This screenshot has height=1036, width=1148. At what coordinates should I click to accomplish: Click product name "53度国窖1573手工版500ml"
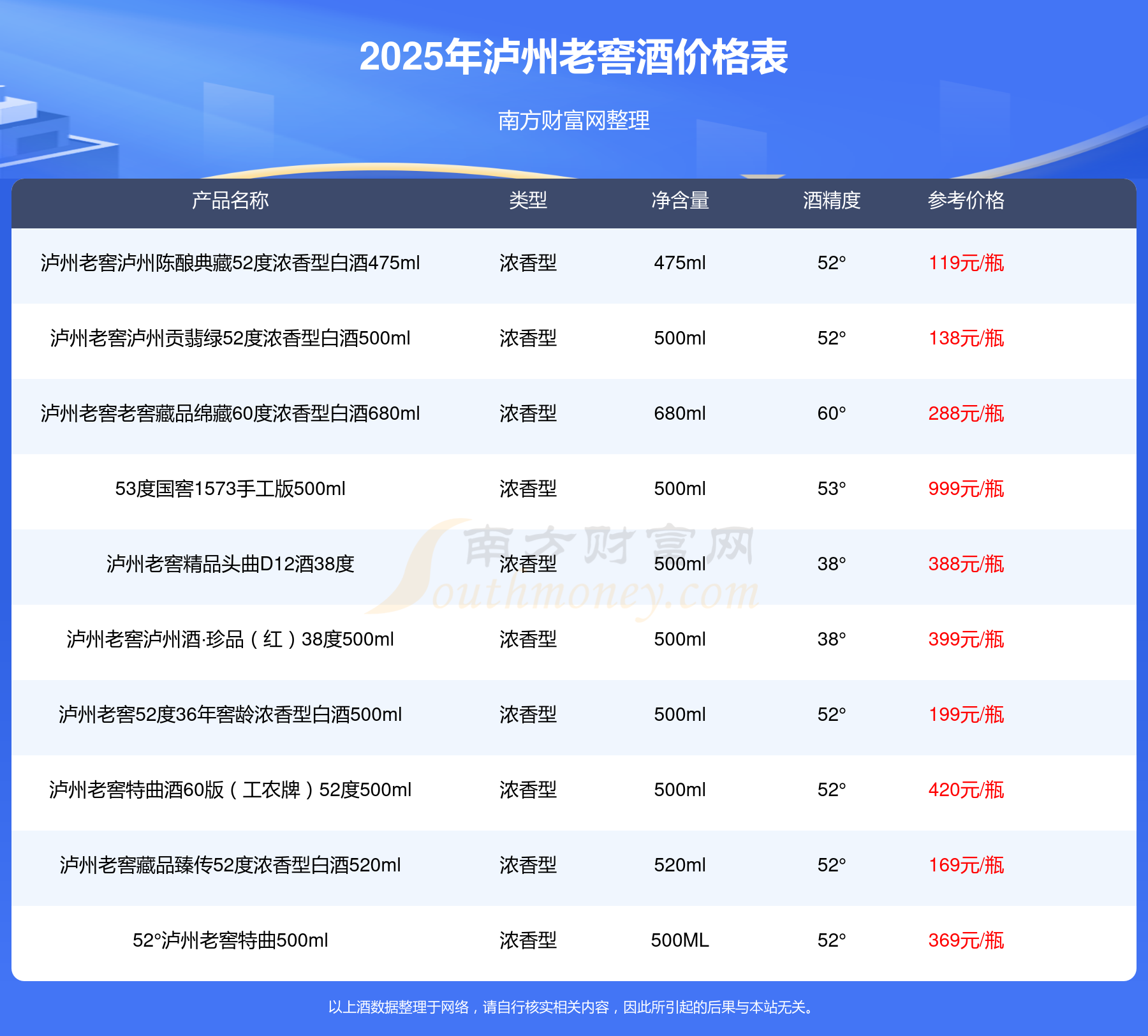click(230, 489)
